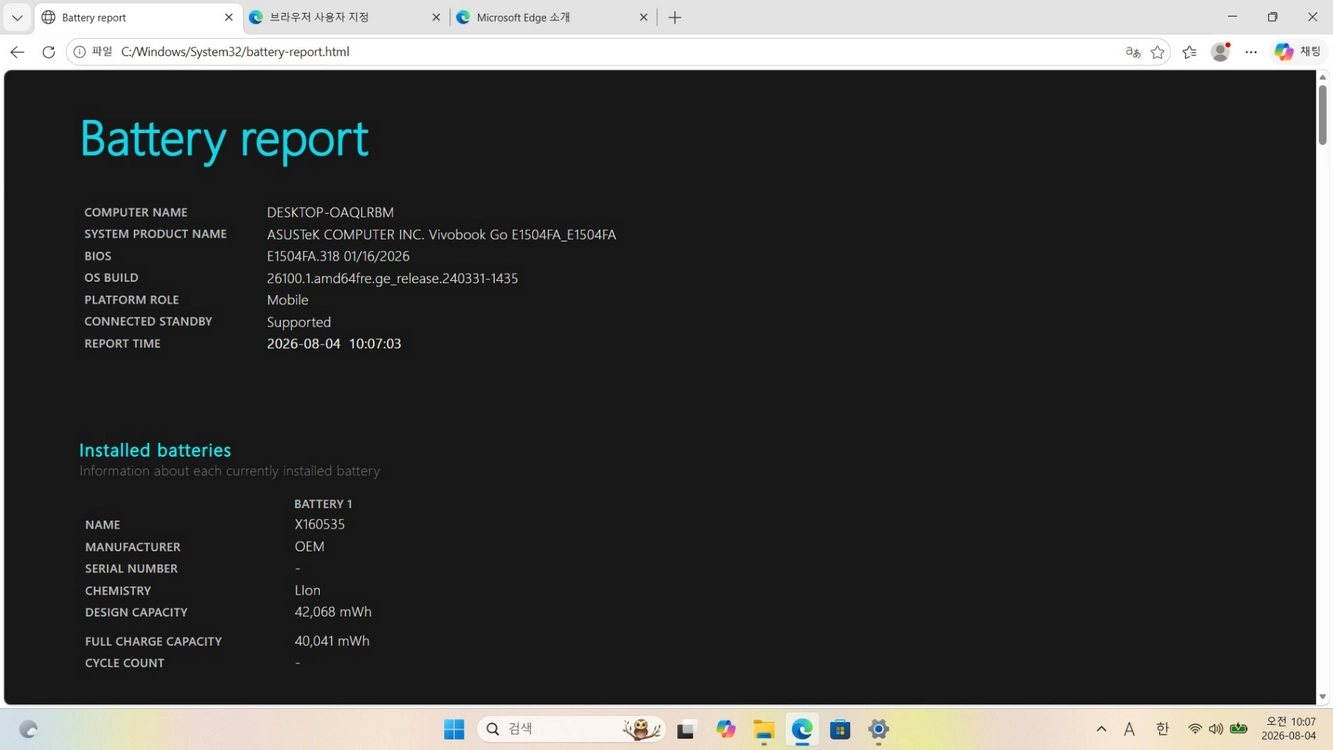Open the Edge profile avatar
Viewport: 1333px width, 750px height.
coord(1220,52)
